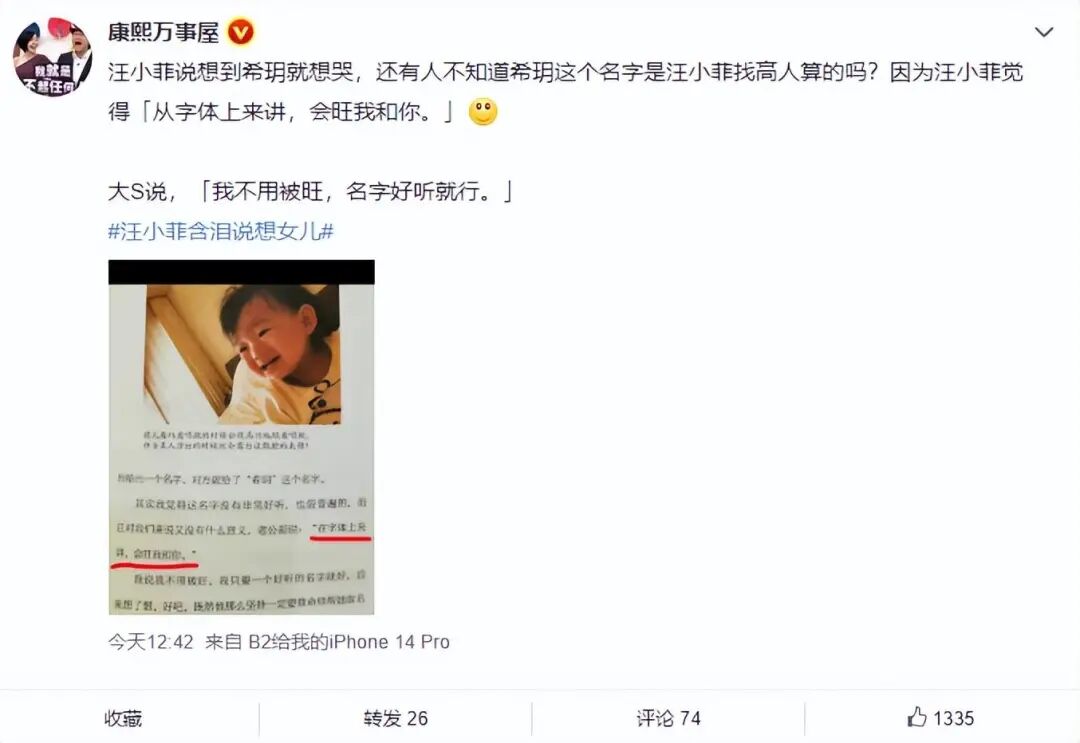
Task: Click the 今天12:42 timestamp
Action: 150,642
